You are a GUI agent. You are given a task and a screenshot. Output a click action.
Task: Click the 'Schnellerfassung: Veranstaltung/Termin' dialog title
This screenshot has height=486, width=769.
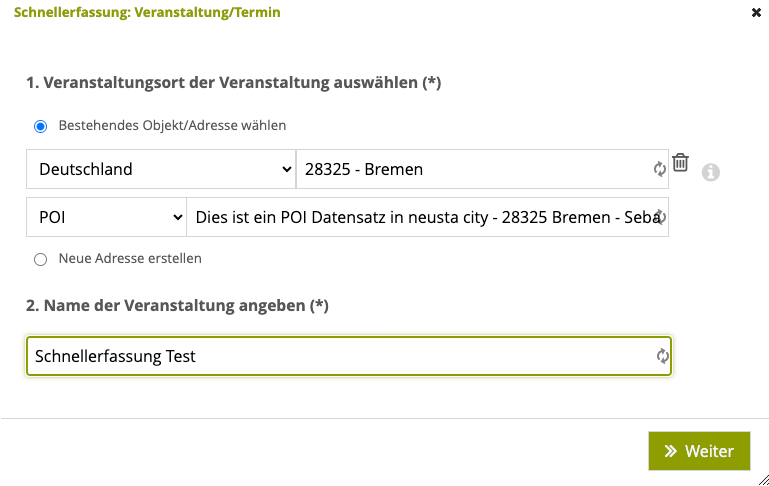[x=147, y=12]
